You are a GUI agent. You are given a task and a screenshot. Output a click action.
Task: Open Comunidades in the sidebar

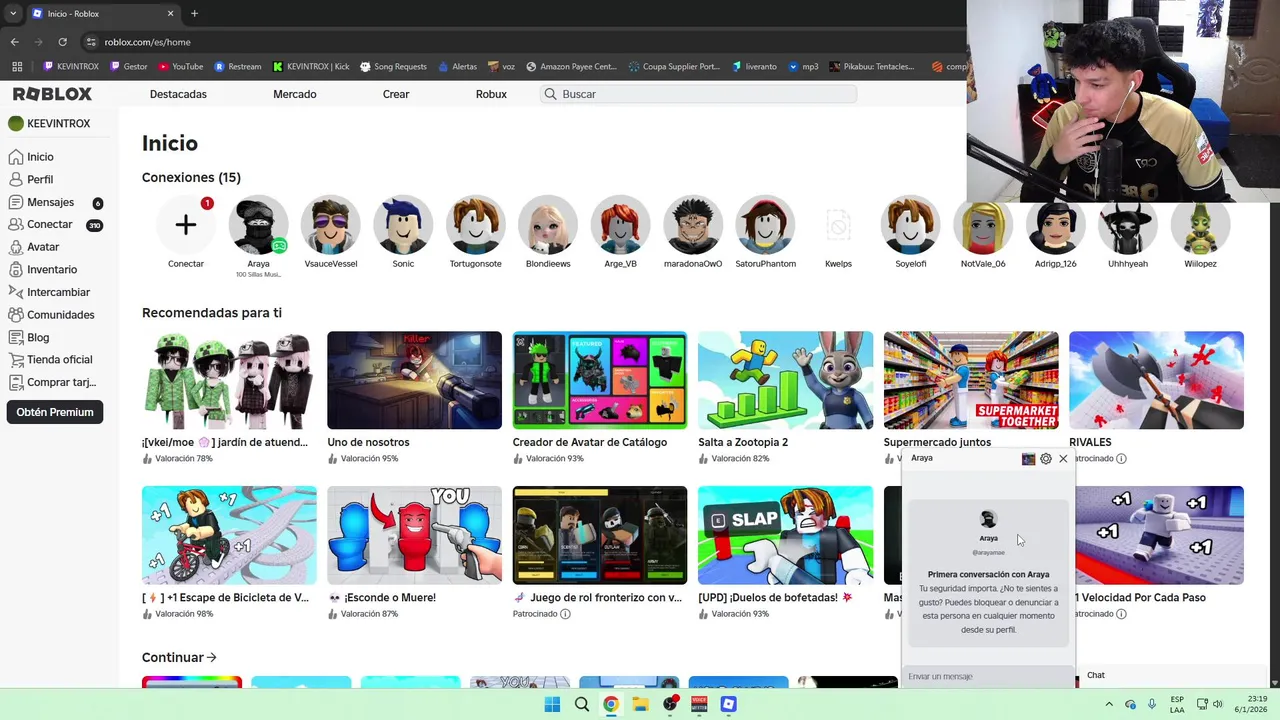pyautogui.click(x=51, y=315)
